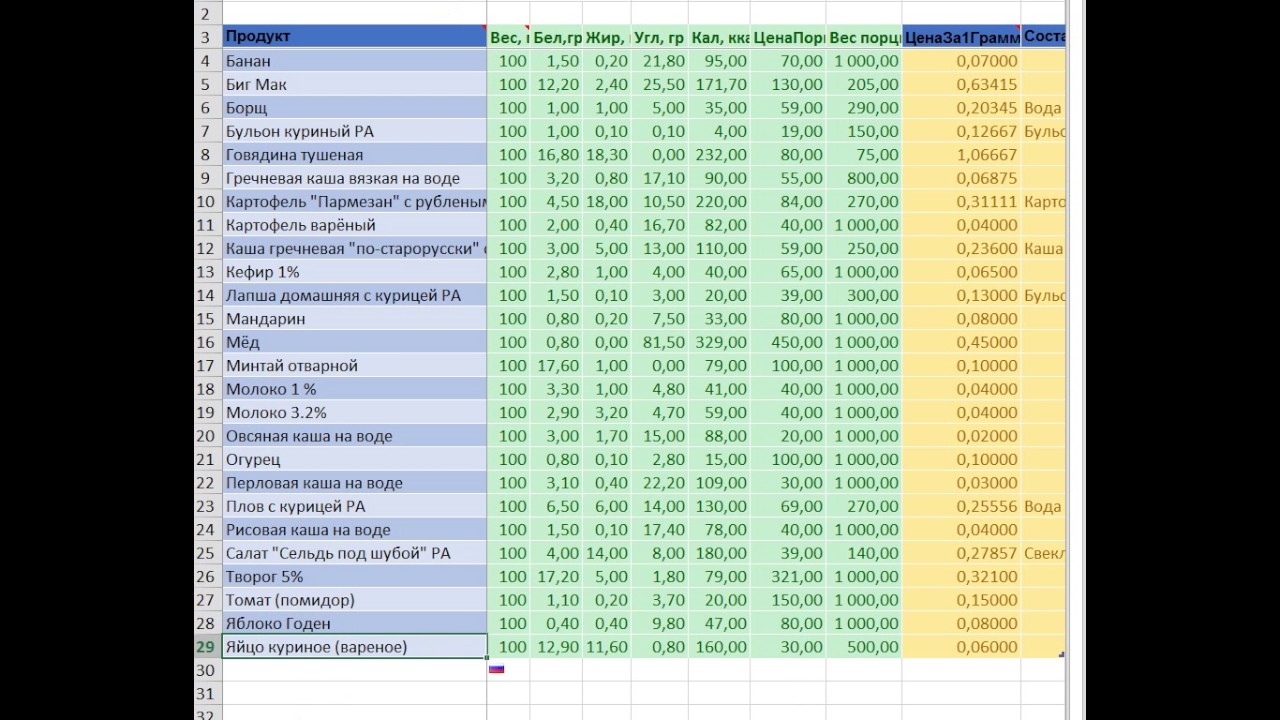The height and width of the screenshot is (720, 1280).
Task: Click the 'Овсяная каша на воде' cell
Action: click(354, 436)
